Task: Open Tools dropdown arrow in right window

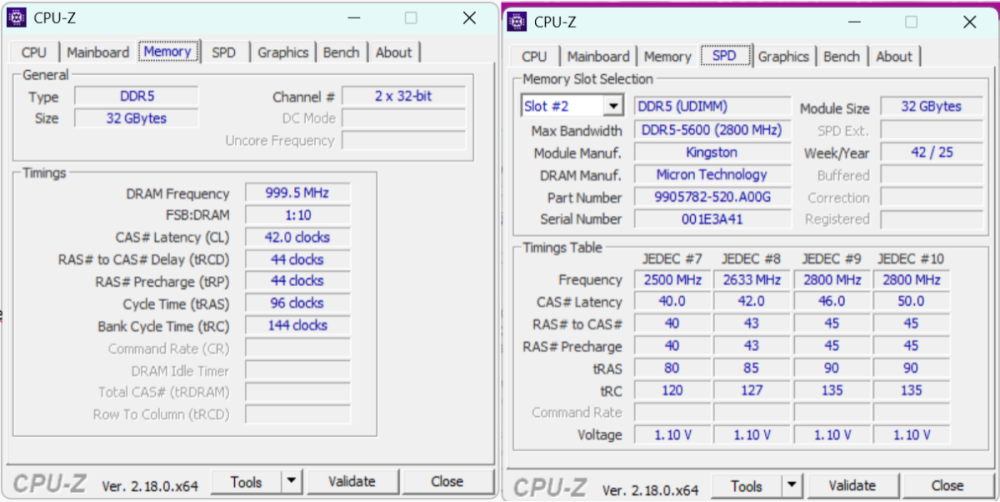Action: [792, 486]
